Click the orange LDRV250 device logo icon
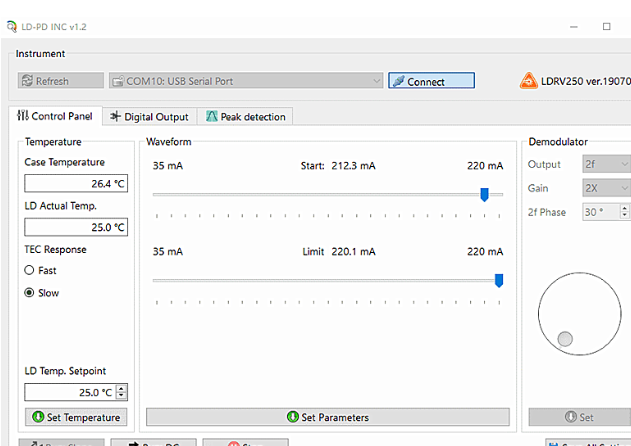 tap(528, 81)
